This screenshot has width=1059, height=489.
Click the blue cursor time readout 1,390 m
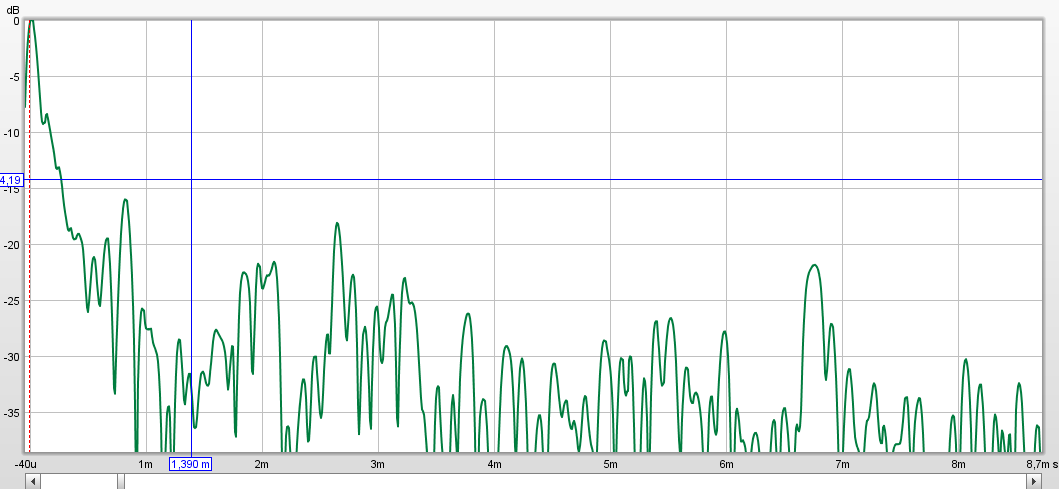click(190, 464)
